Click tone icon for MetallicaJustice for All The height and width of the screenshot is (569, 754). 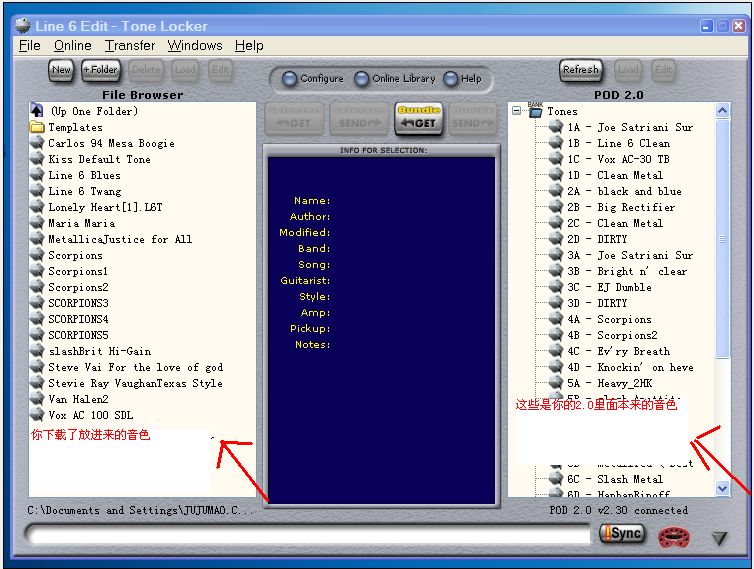[37, 239]
